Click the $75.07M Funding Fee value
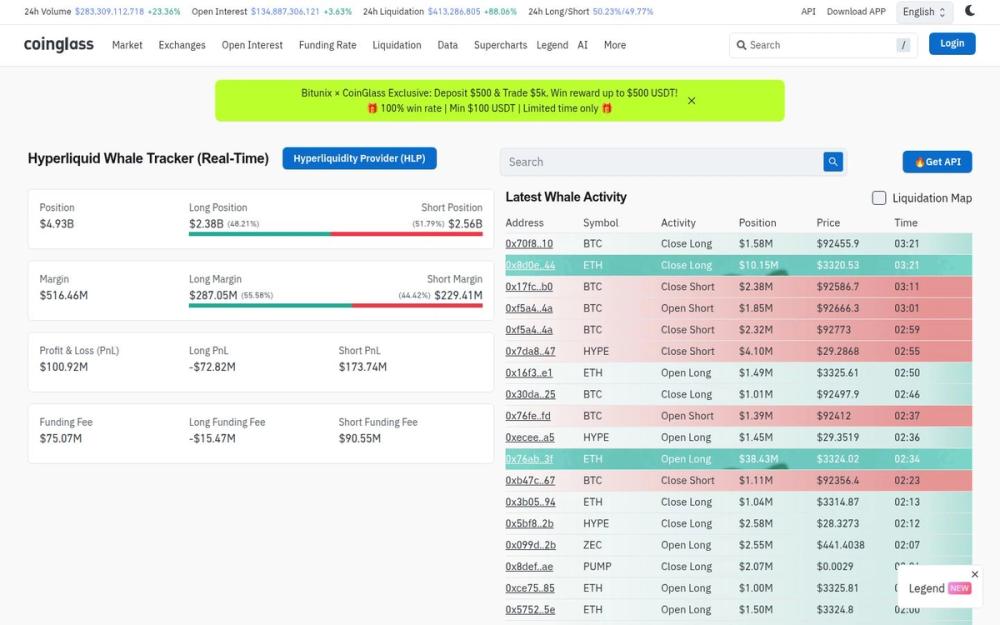1000x625 pixels. coord(61,438)
